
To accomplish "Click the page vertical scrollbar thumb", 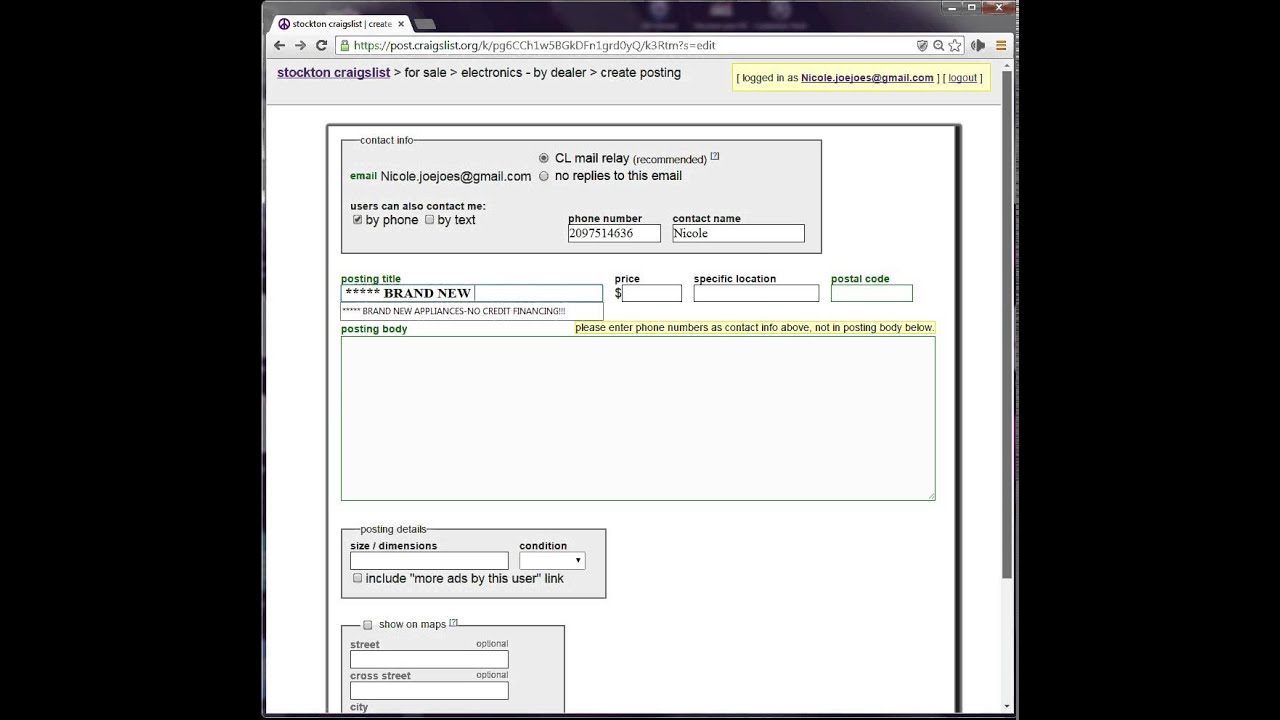I will (x=1007, y=324).
